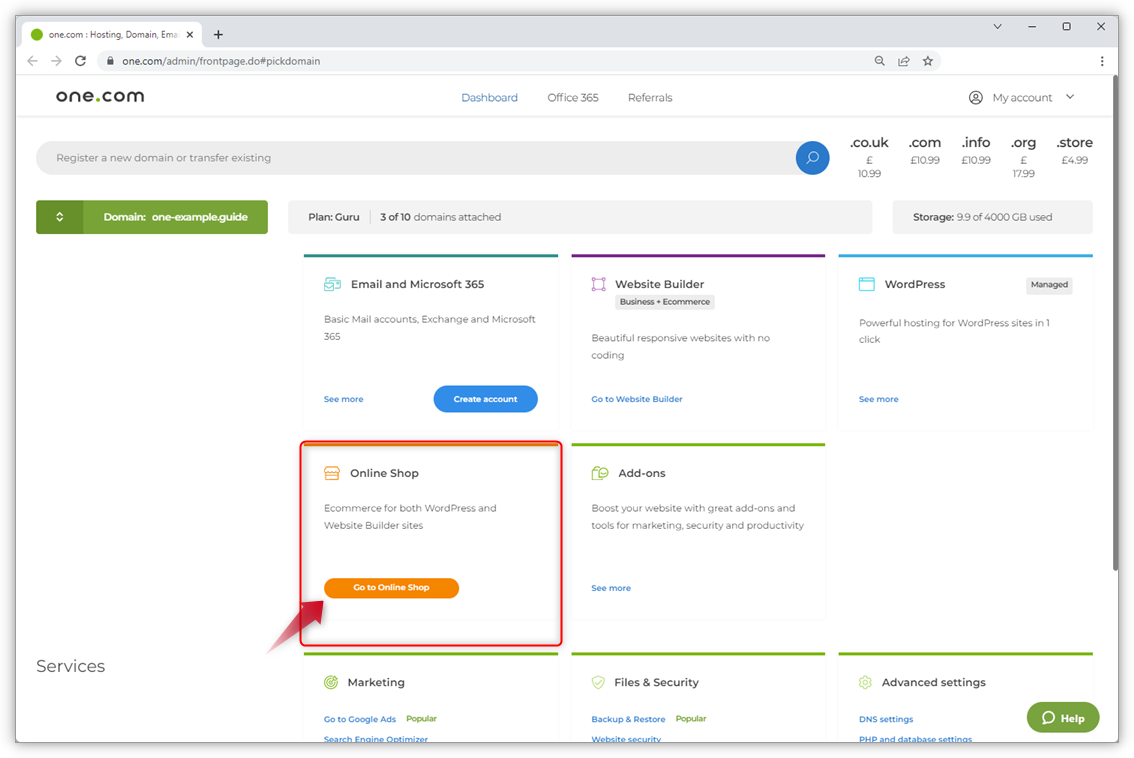Open the domain selector one-example.guide
The image size is (1134, 758).
152,217
